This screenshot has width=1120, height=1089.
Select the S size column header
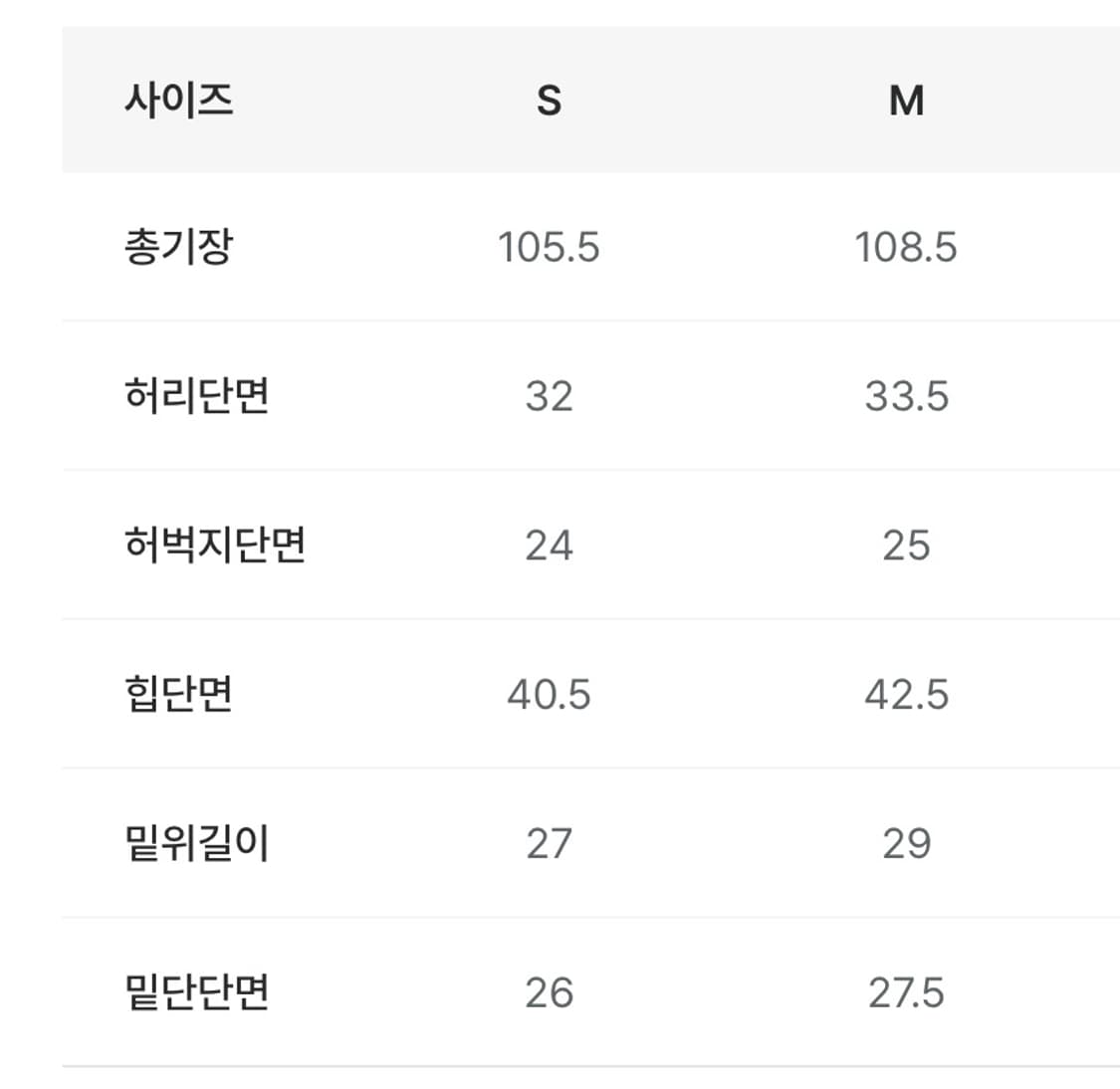pos(549,101)
